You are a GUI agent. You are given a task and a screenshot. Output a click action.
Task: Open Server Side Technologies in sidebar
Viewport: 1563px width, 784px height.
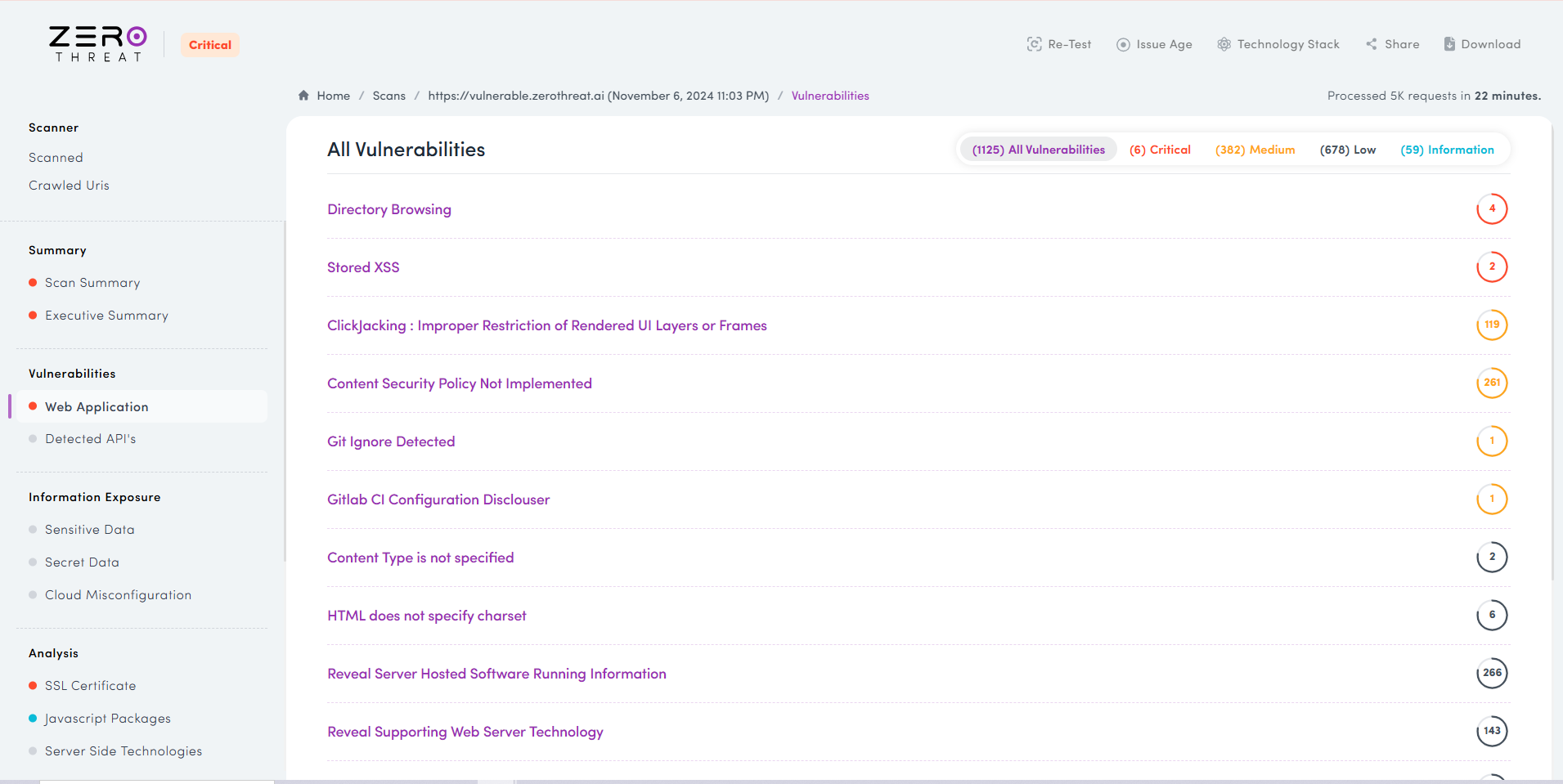pyautogui.click(x=123, y=751)
